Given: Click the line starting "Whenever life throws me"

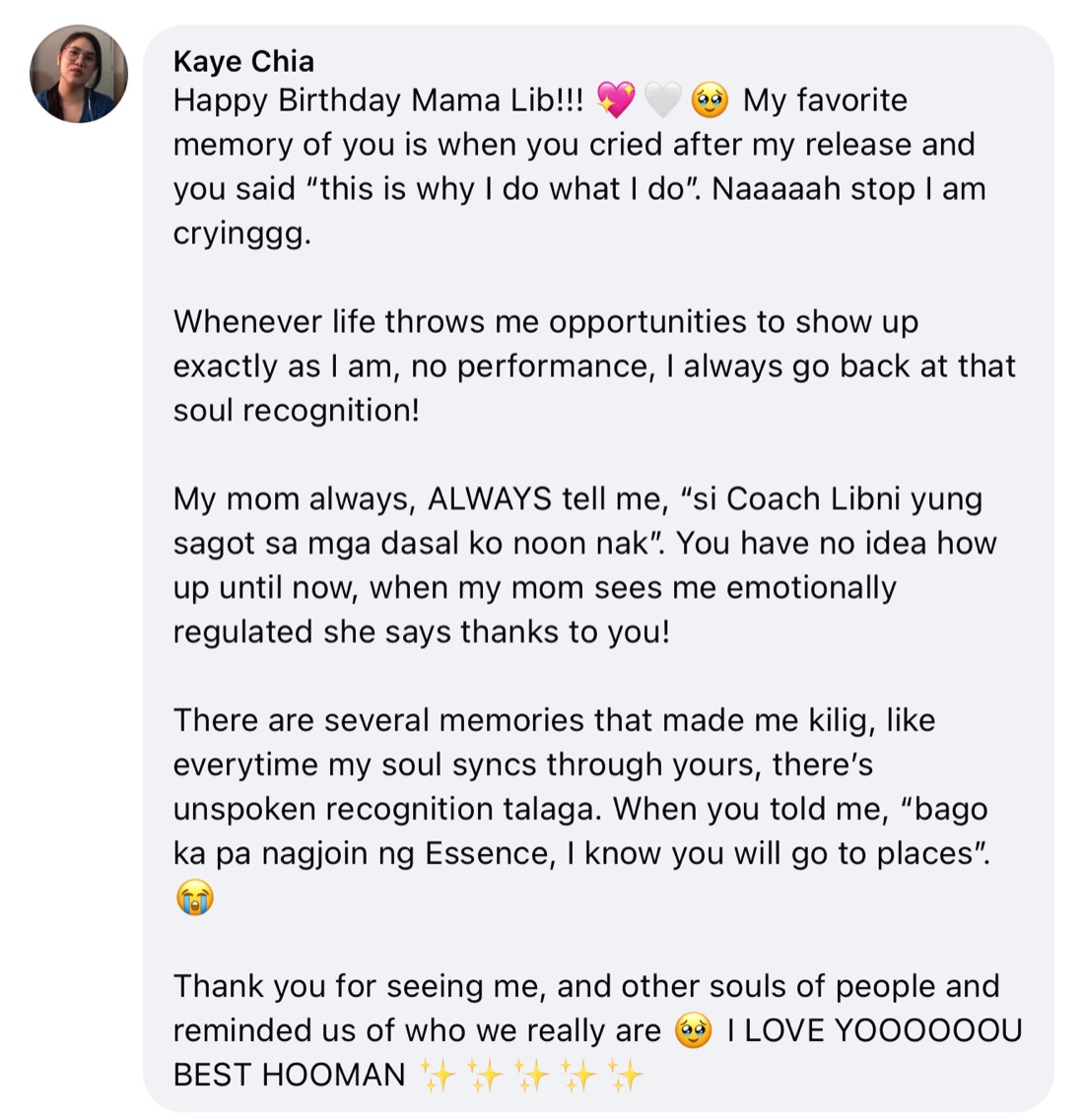Looking at the screenshot, I should (x=546, y=322).
